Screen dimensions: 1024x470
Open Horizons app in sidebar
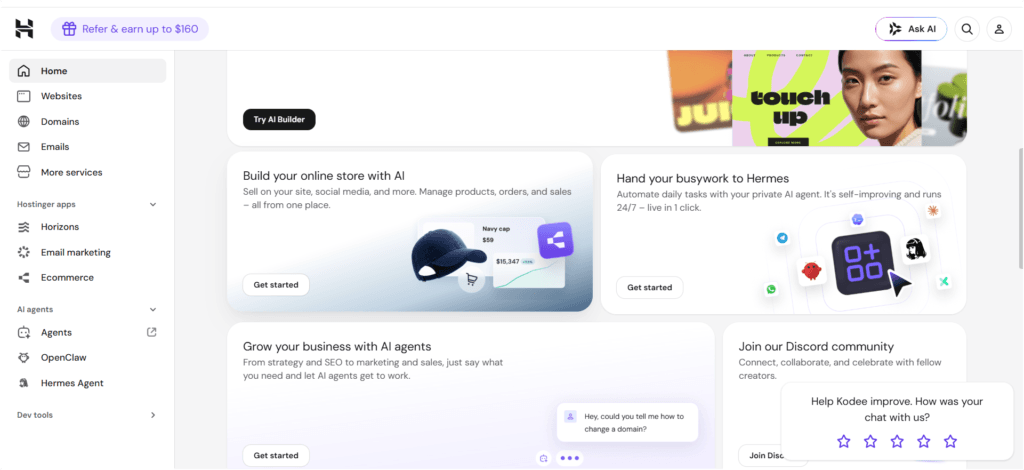tap(88, 227)
